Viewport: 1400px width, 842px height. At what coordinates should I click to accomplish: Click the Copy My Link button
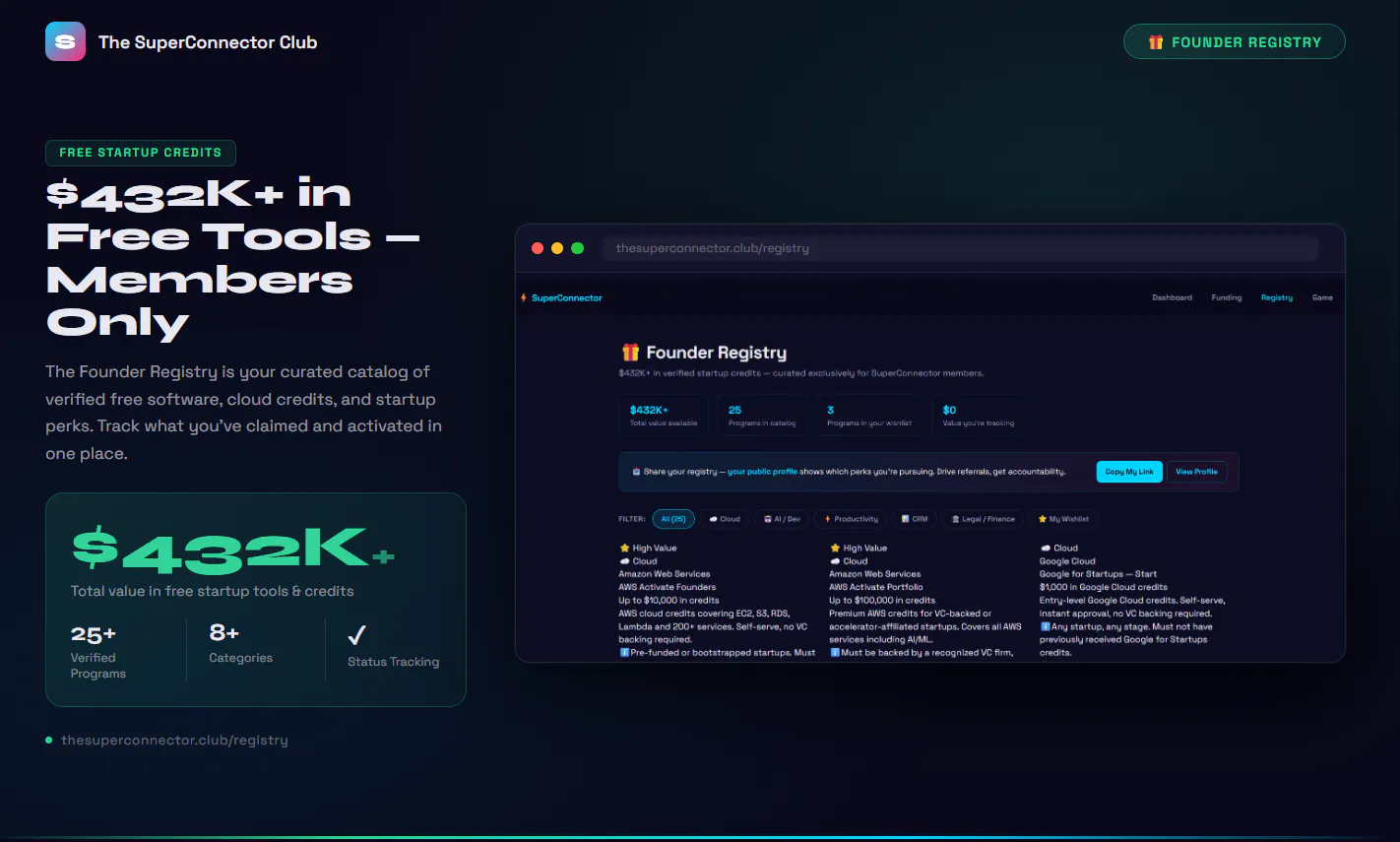(1129, 472)
